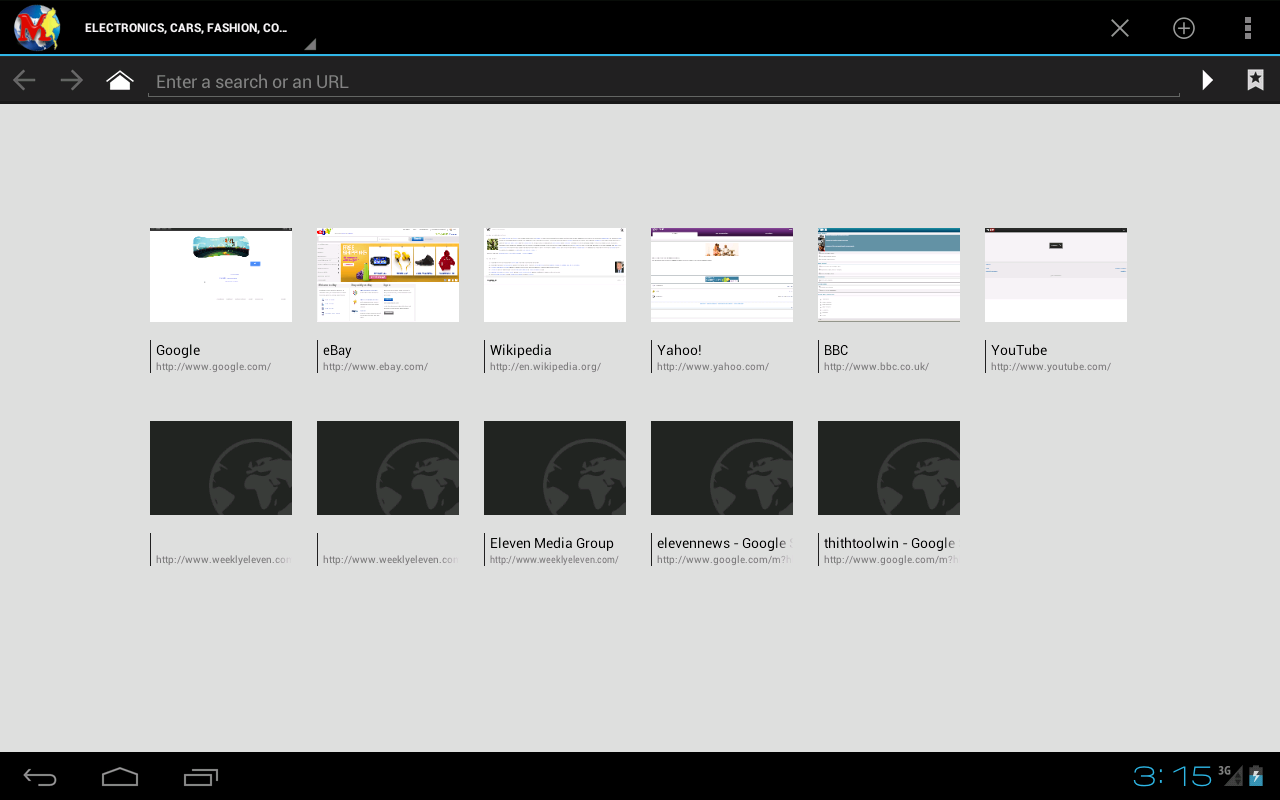This screenshot has width=1280, height=800.
Task: Go back using the browser back arrow
Action: [24, 81]
